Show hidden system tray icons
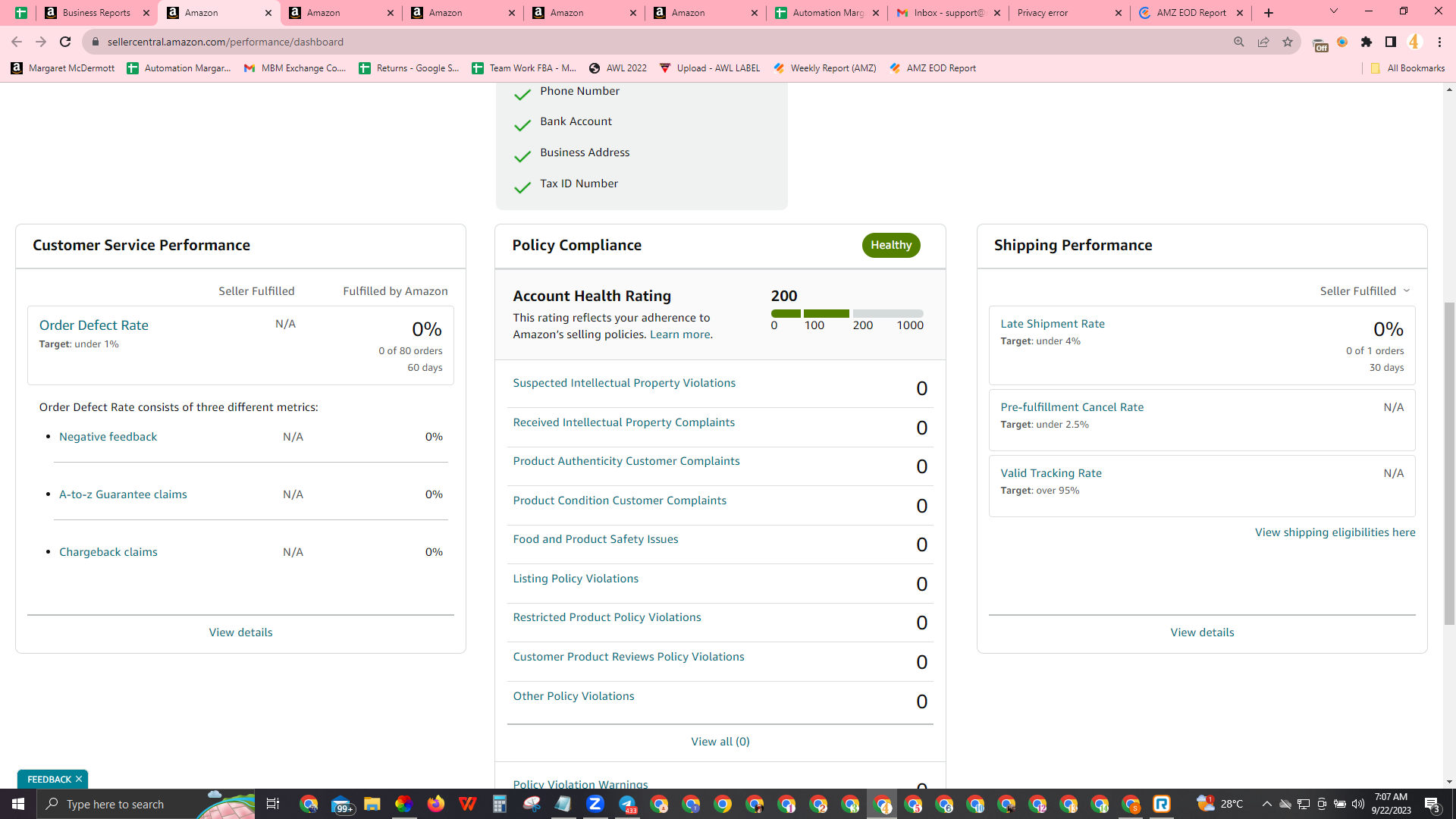 (1266, 804)
